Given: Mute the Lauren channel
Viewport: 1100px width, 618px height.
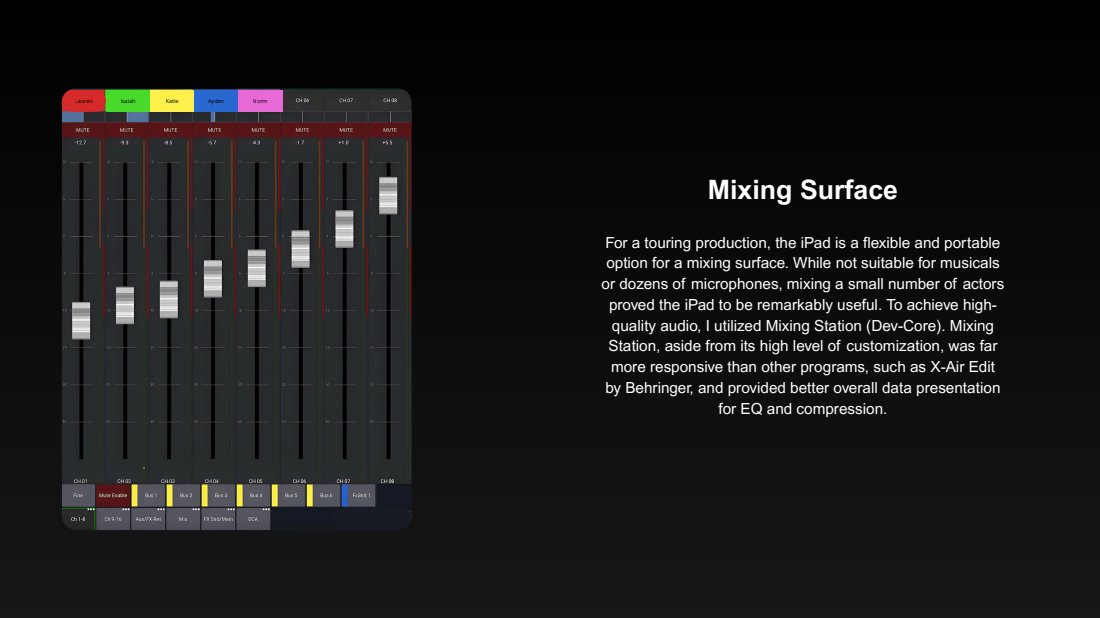Looking at the screenshot, I should pos(82,130).
